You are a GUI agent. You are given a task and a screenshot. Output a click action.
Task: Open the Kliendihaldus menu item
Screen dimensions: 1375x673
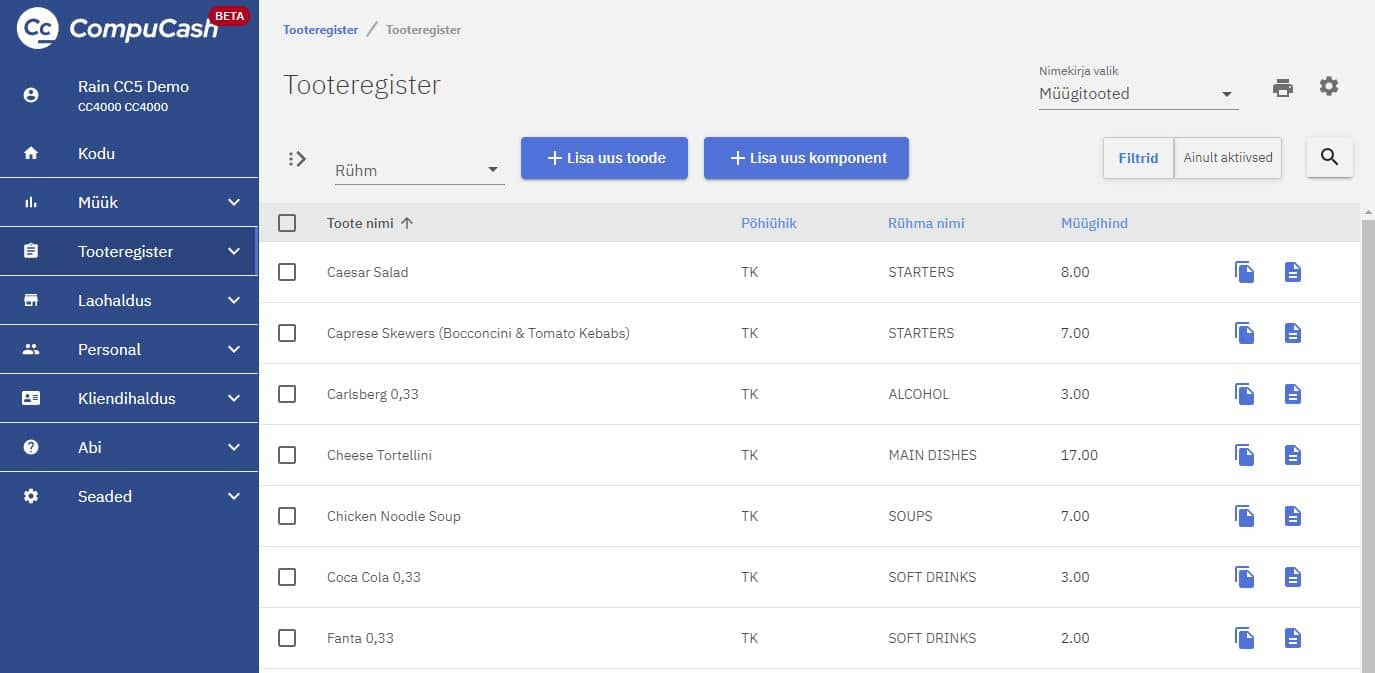(x=129, y=398)
